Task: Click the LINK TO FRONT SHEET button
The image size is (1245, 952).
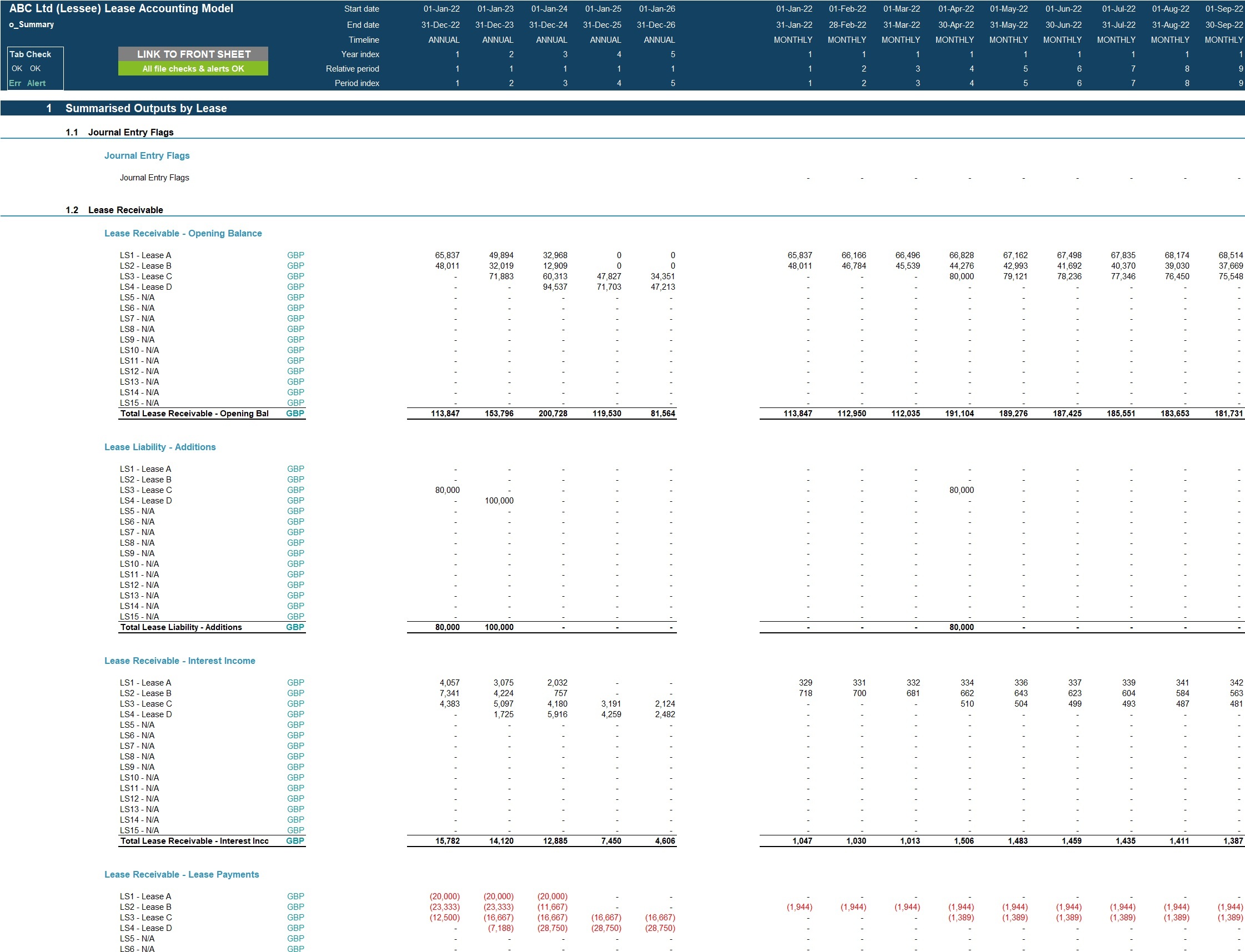Action: click(193, 54)
